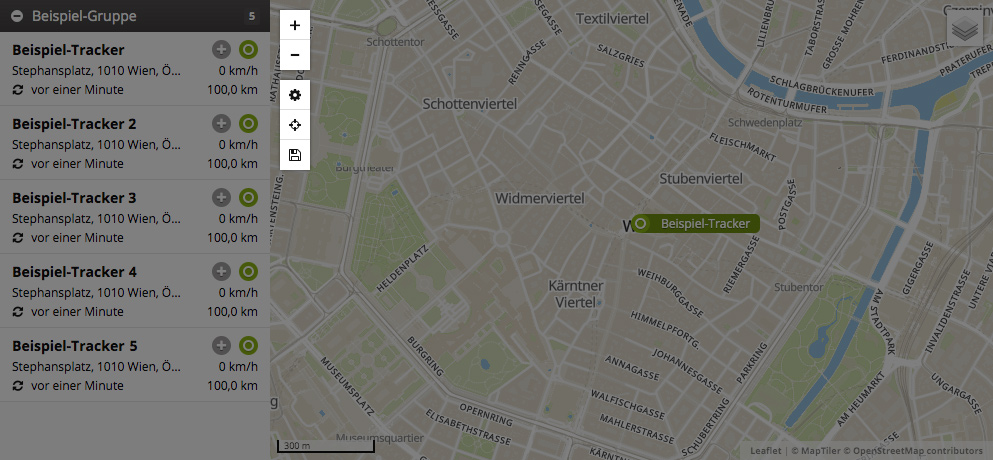Image resolution: width=993 pixels, height=460 pixels.
Task: Click the Schwedenplatz map label
Action: point(766,122)
